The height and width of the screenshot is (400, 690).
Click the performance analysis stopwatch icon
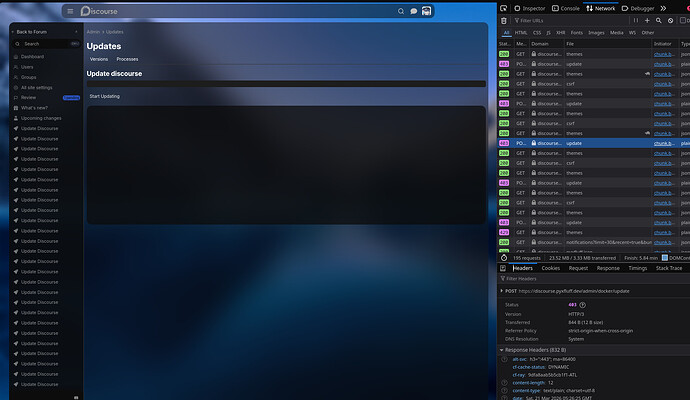504,258
